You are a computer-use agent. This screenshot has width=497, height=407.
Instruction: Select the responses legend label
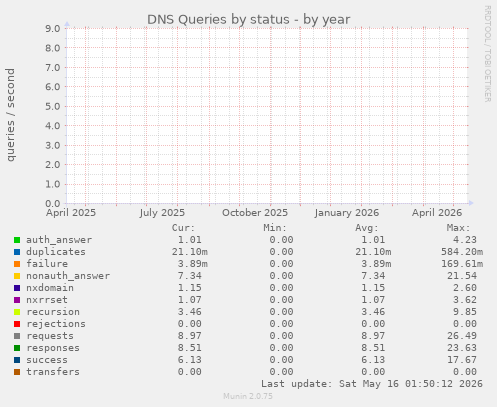click(53, 348)
